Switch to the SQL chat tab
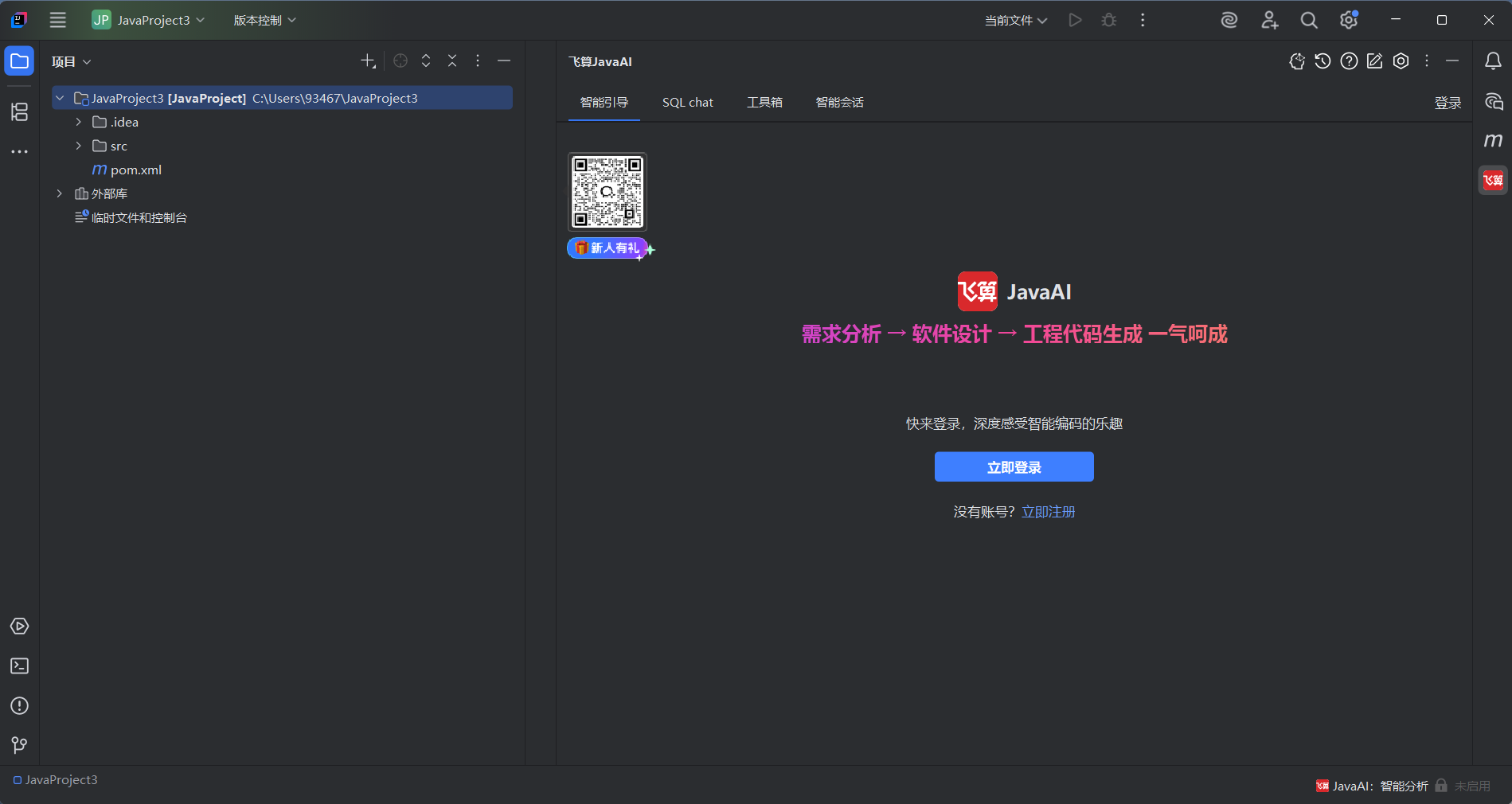The image size is (1512, 804). pyautogui.click(x=687, y=103)
